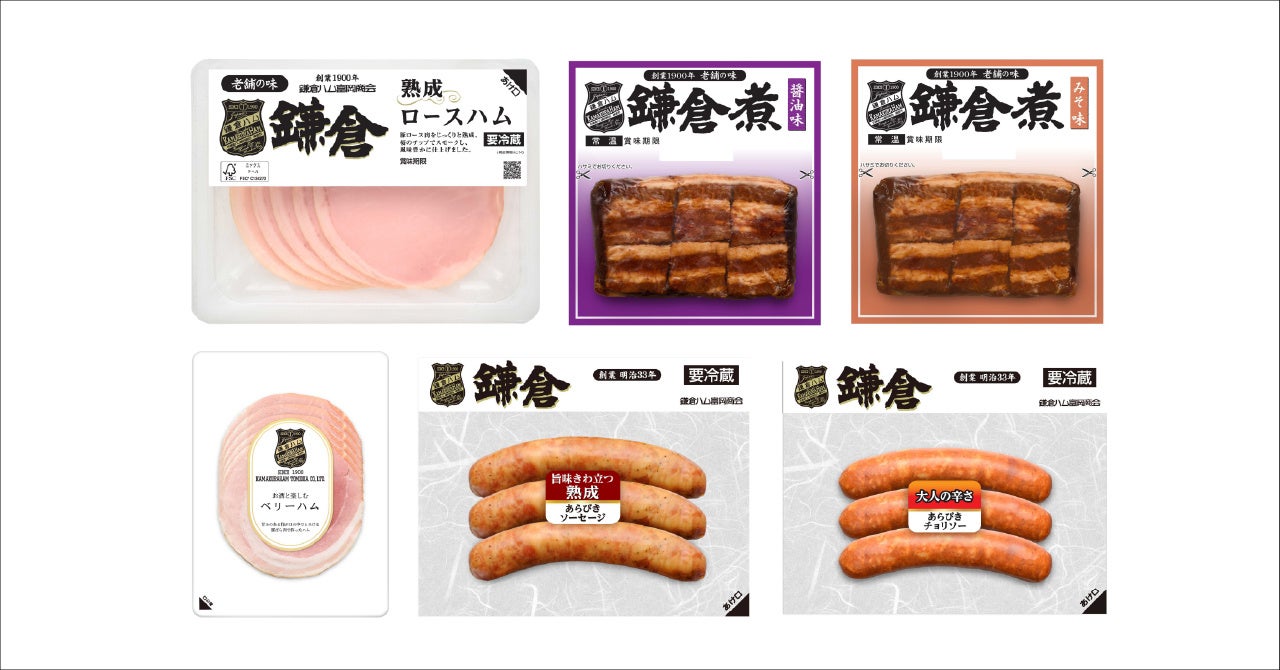Screen dimensions: 1280x670
Task: Select the 熟成ロースハム product image
Action: click(x=365, y=191)
